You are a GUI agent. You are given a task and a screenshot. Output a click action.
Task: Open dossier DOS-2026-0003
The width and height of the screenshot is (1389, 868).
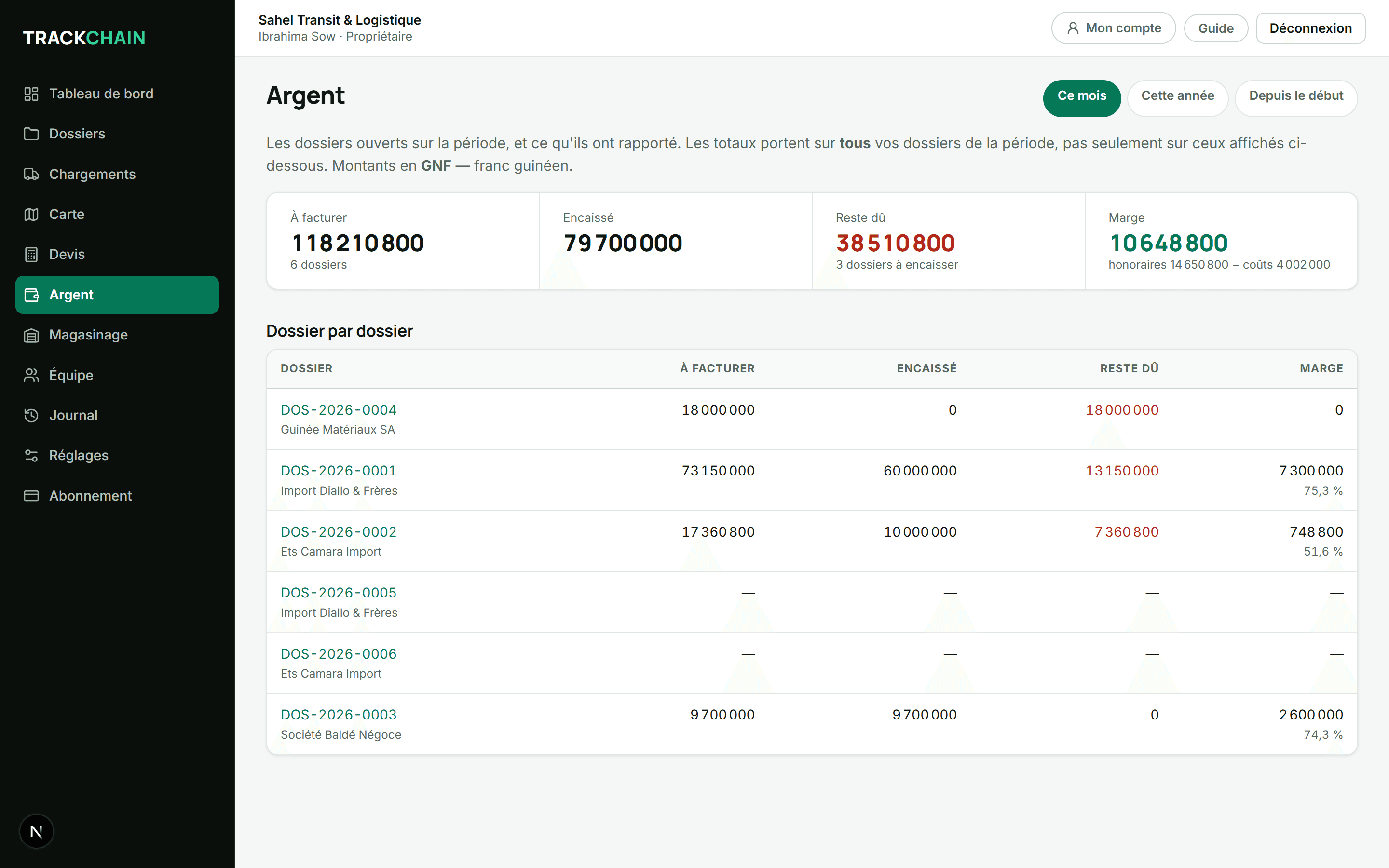click(x=339, y=715)
